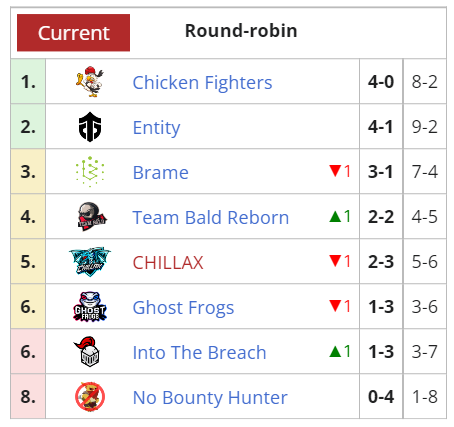Click the Entity shield logo

pyautogui.click(x=90, y=127)
